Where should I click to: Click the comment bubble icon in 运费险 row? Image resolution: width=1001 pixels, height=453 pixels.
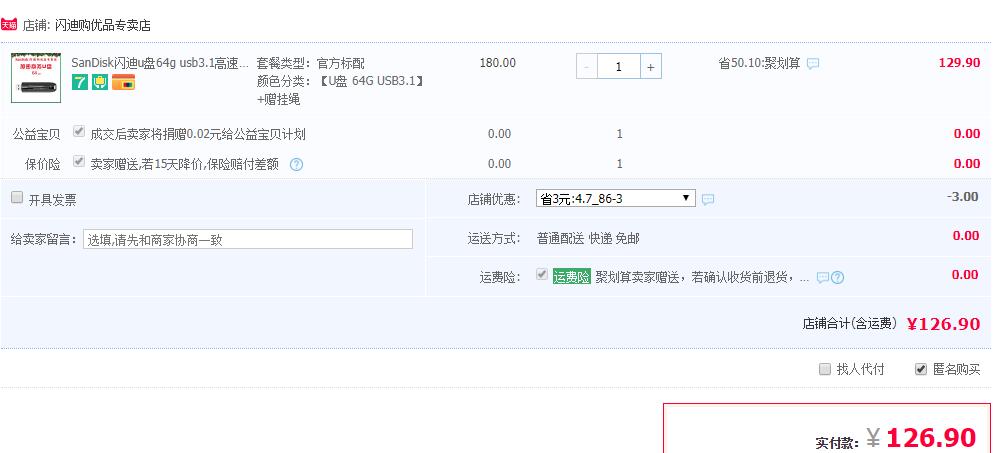[823, 278]
